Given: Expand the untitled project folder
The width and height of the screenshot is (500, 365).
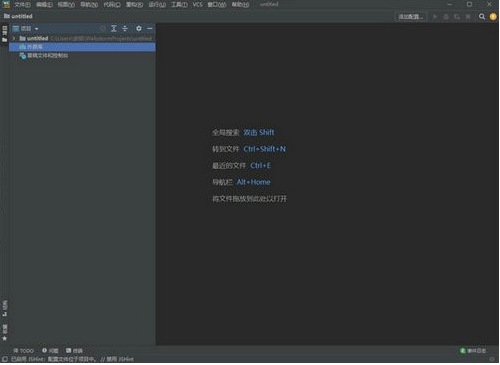Looking at the screenshot, I should [14, 38].
